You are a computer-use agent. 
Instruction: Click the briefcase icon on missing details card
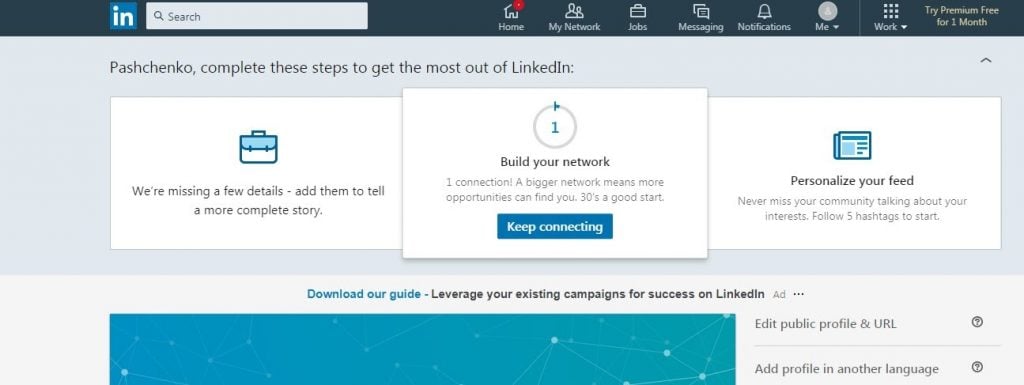tap(259, 147)
